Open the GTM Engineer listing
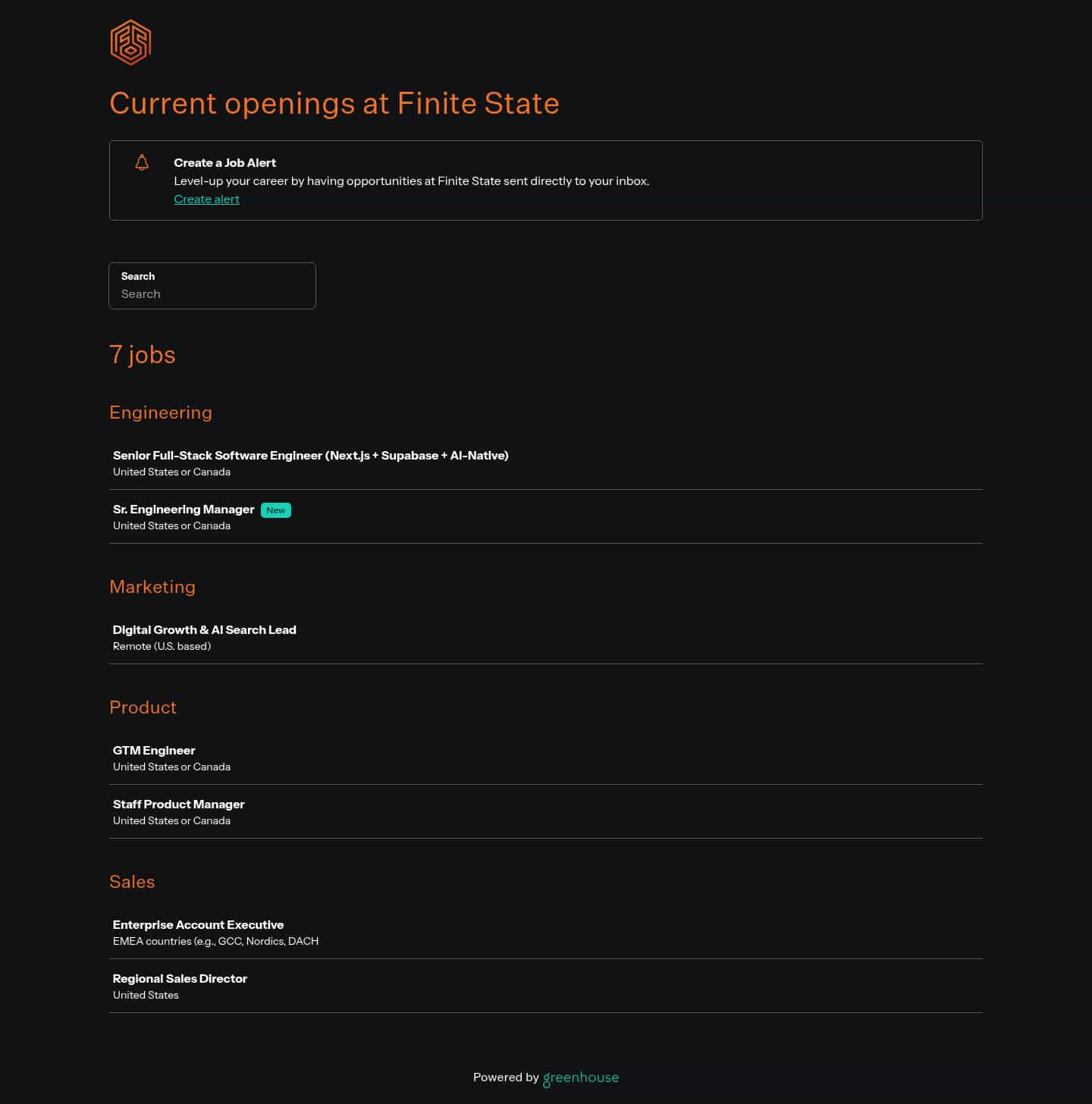The image size is (1092, 1104). point(153,751)
